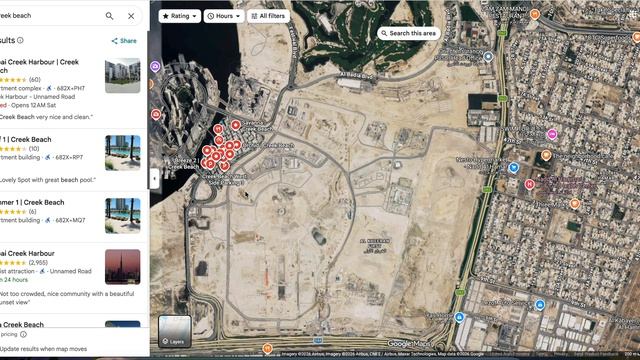The width and height of the screenshot is (640, 360).
Task: Open All filters
Action: tap(268, 16)
